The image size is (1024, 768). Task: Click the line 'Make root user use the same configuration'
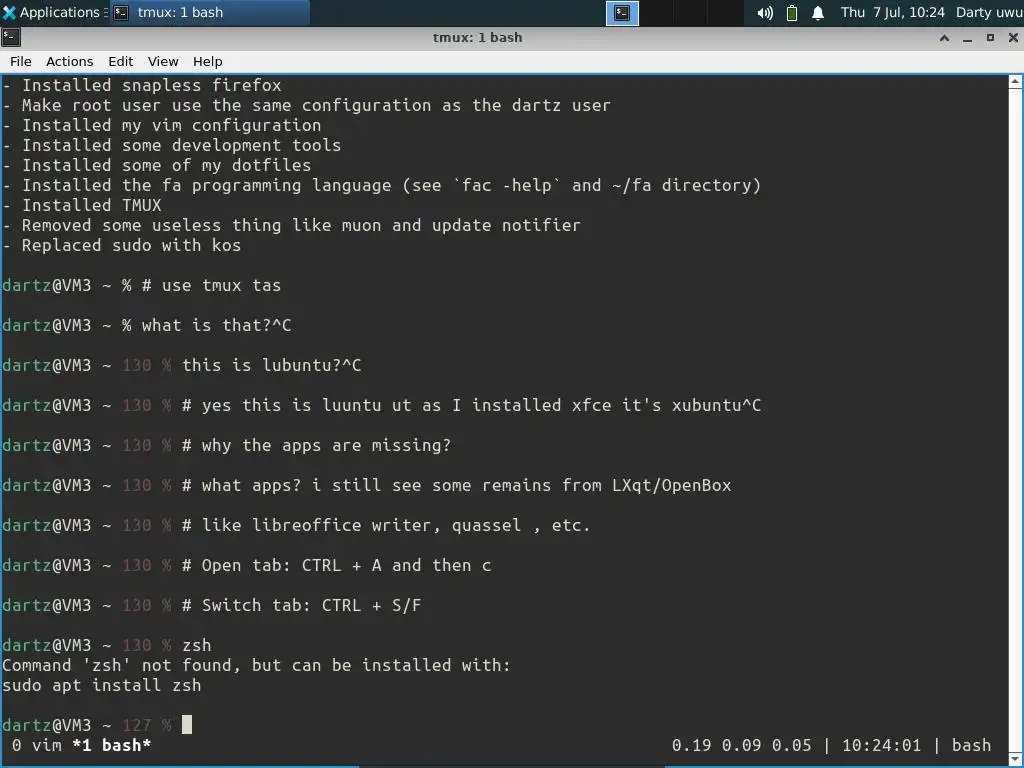point(306,105)
